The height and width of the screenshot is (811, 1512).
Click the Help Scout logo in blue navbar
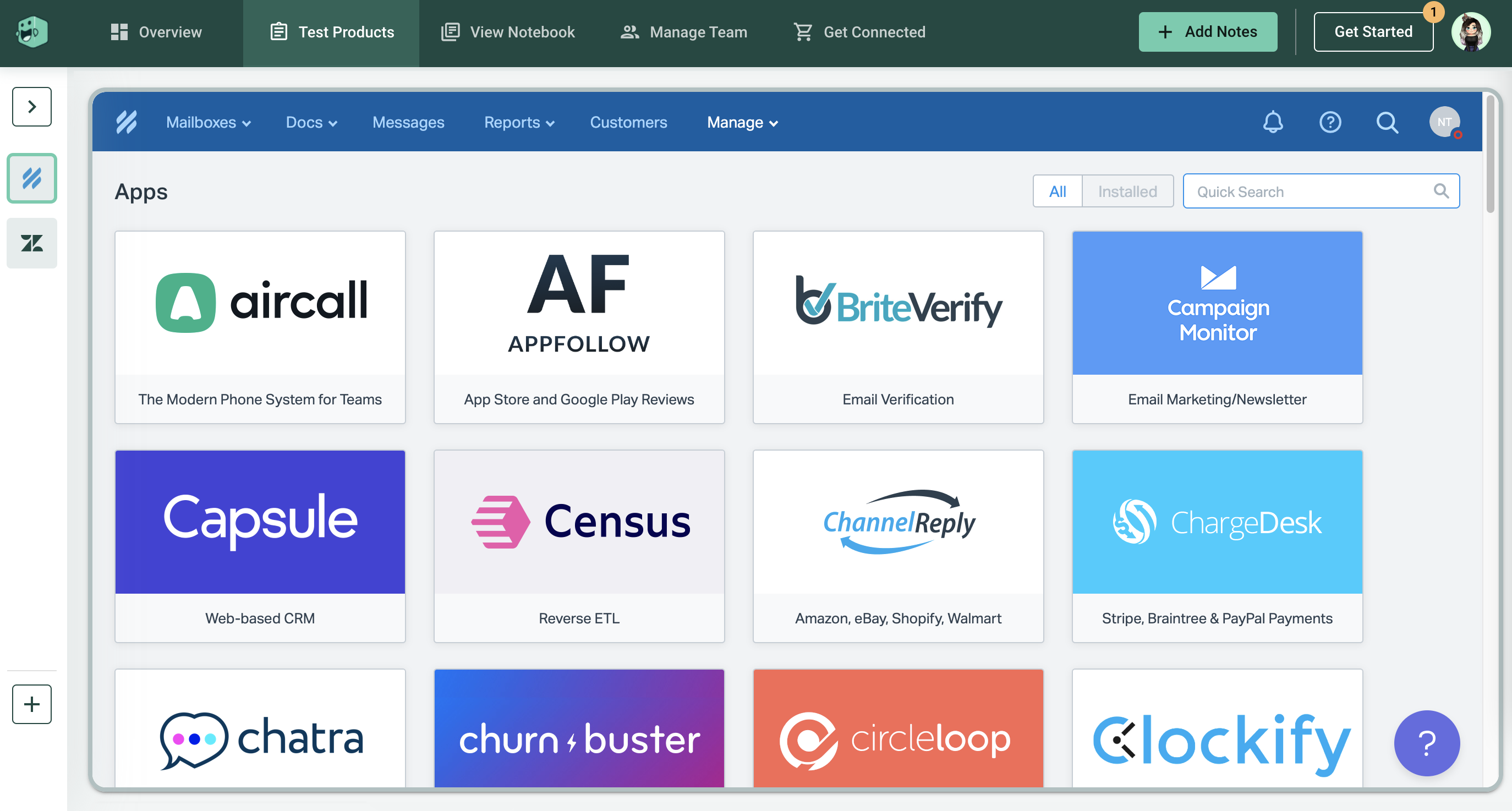[126, 122]
